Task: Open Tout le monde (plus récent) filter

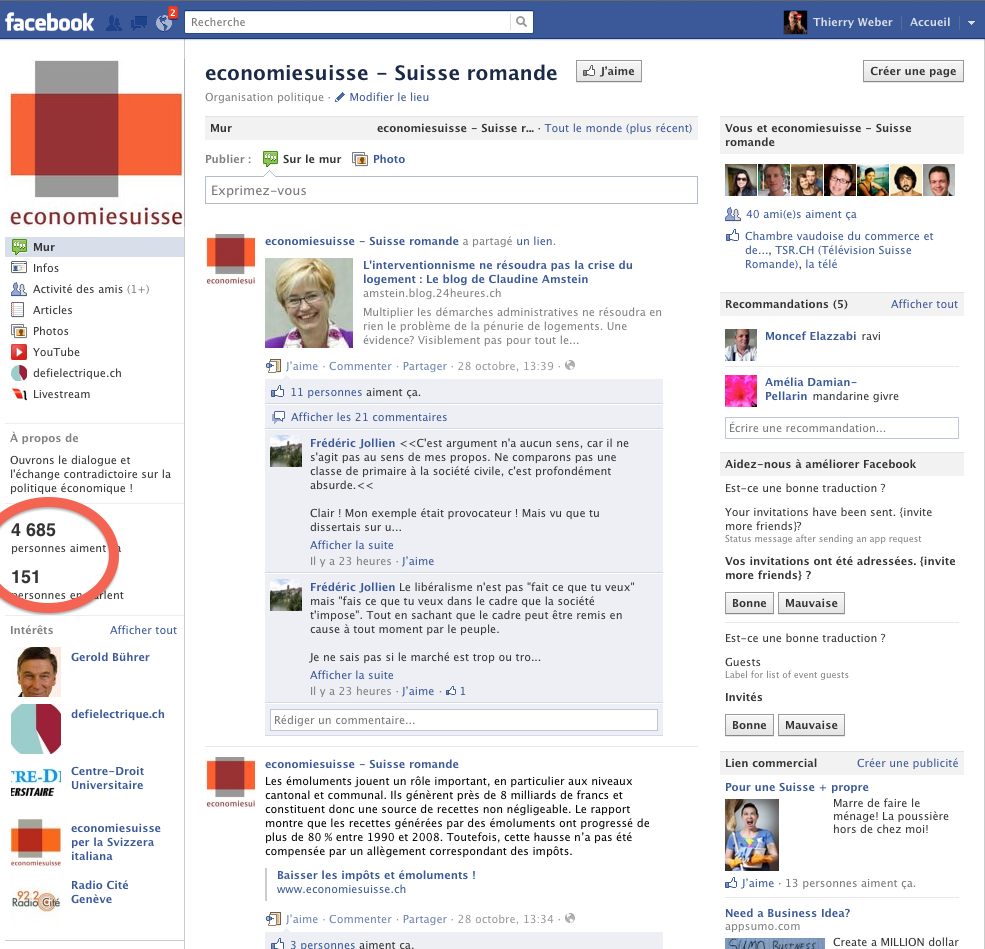Action: (x=618, y=128)
